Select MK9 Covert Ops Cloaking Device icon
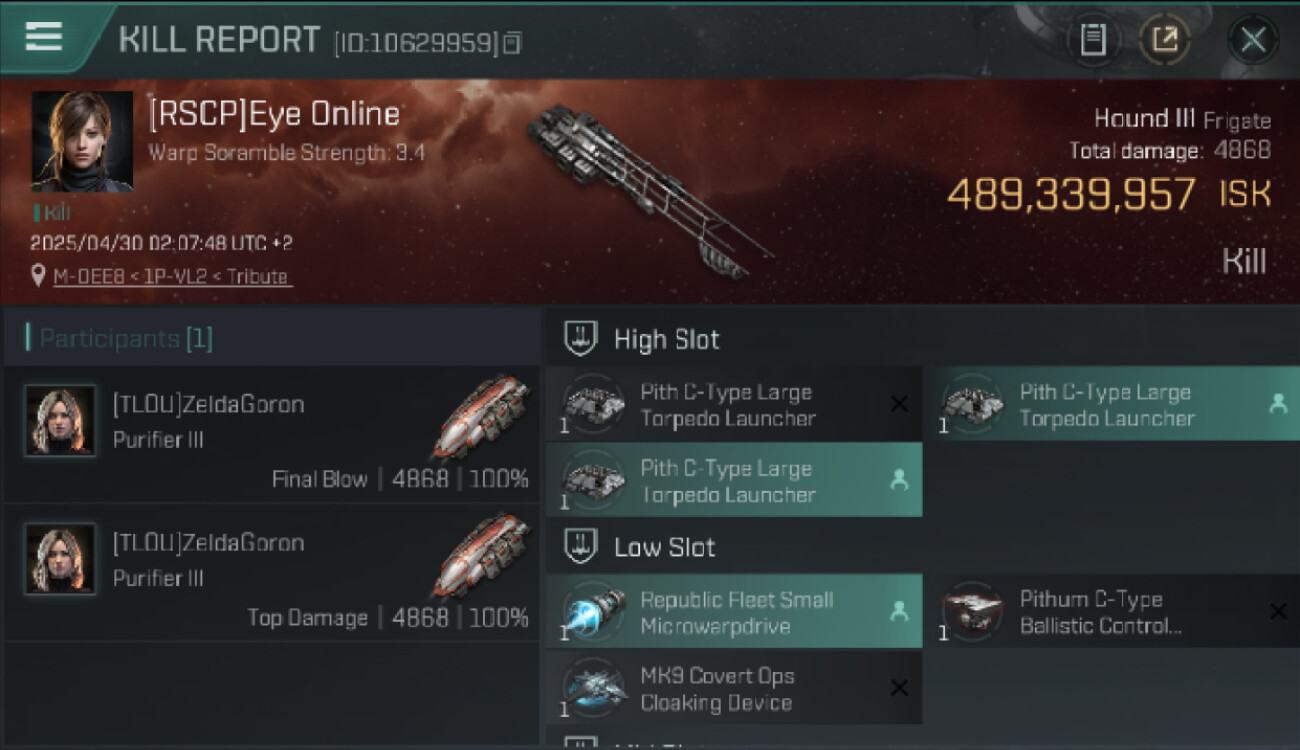Screen dimensions: 1300x750 pyautogui.click(x=594, y=688)
